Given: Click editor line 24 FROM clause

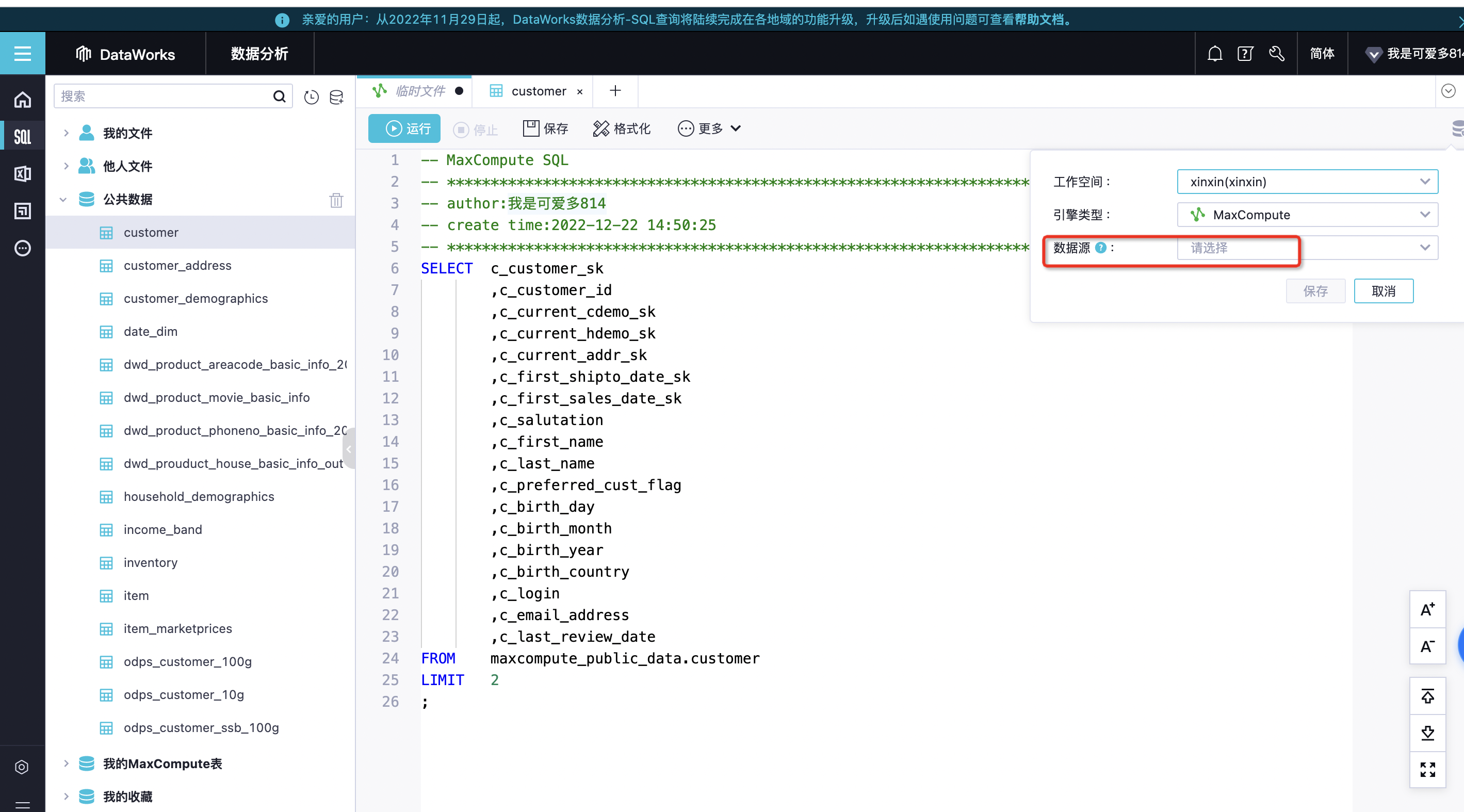Looking at the screenshot, I should (x=590, y=658).
